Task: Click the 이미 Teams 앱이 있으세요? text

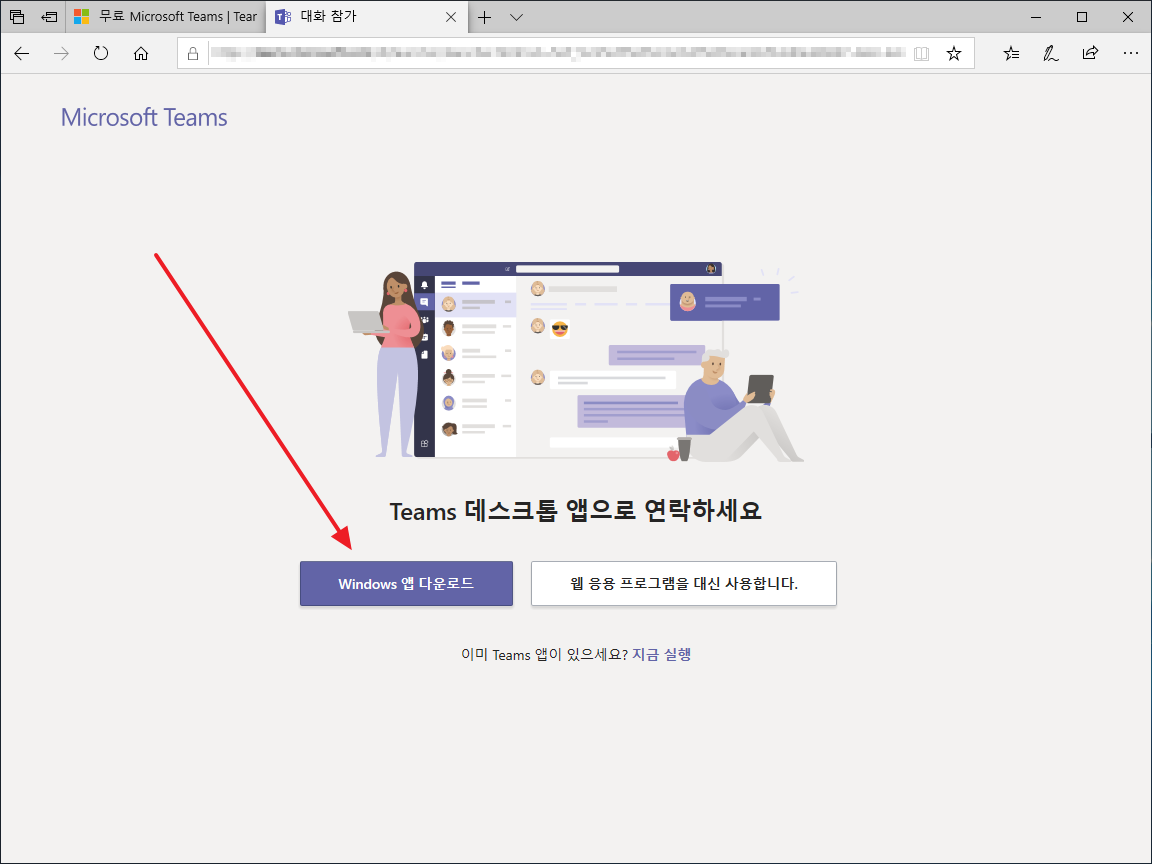Action: click(x=544, y=654)
